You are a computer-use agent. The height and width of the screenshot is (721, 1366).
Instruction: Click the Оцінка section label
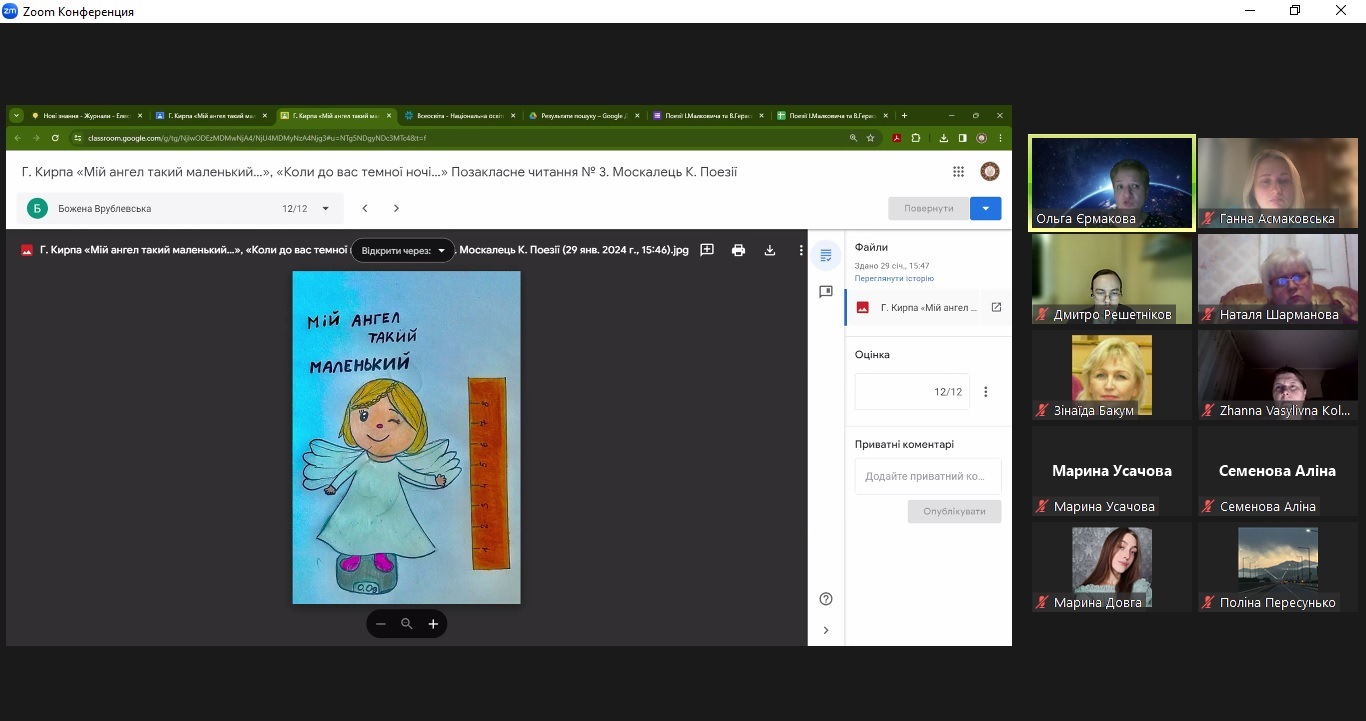pyautogui.click(x=872, y=355)
